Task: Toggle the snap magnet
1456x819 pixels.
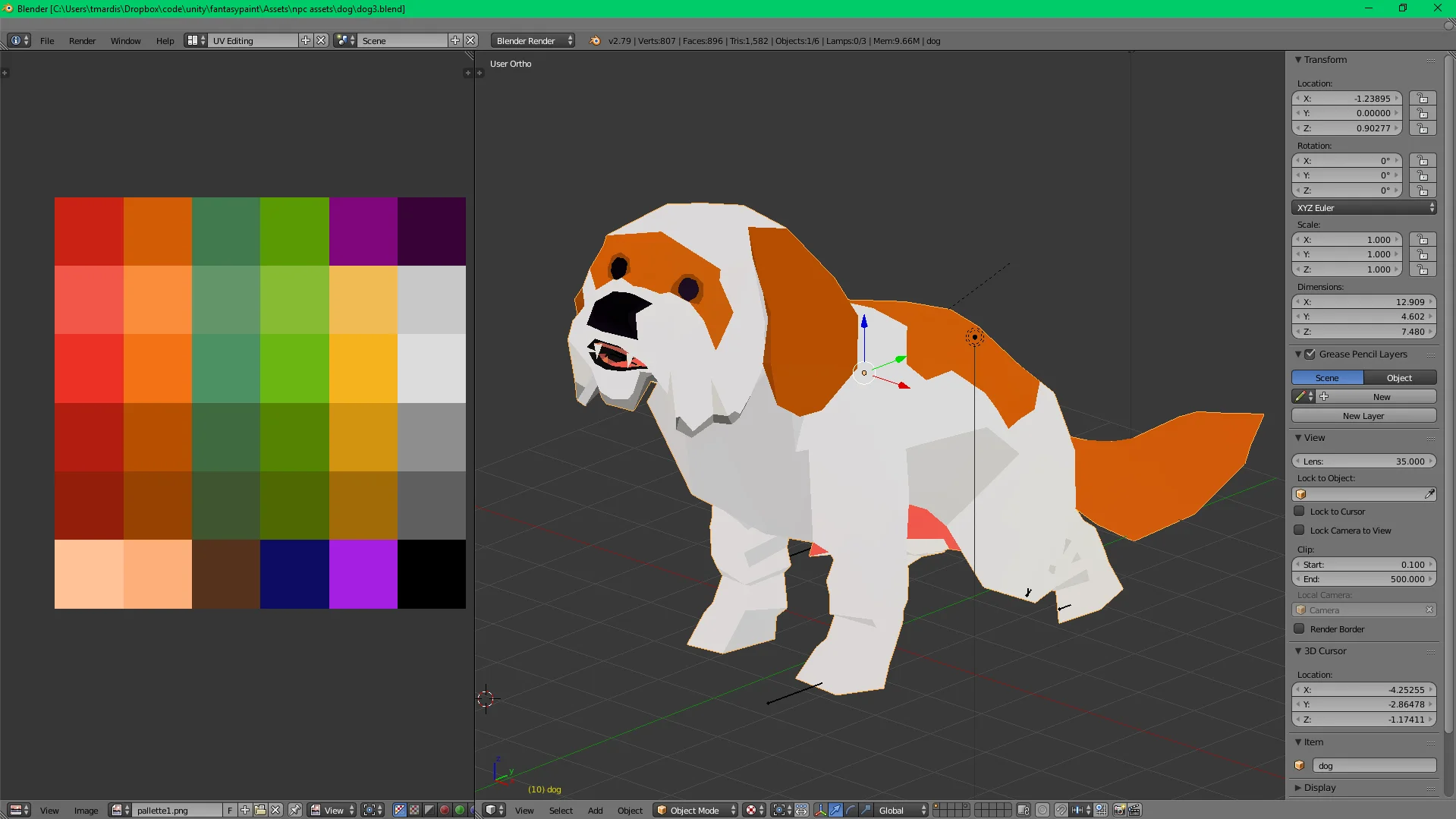Action: 1061,810
